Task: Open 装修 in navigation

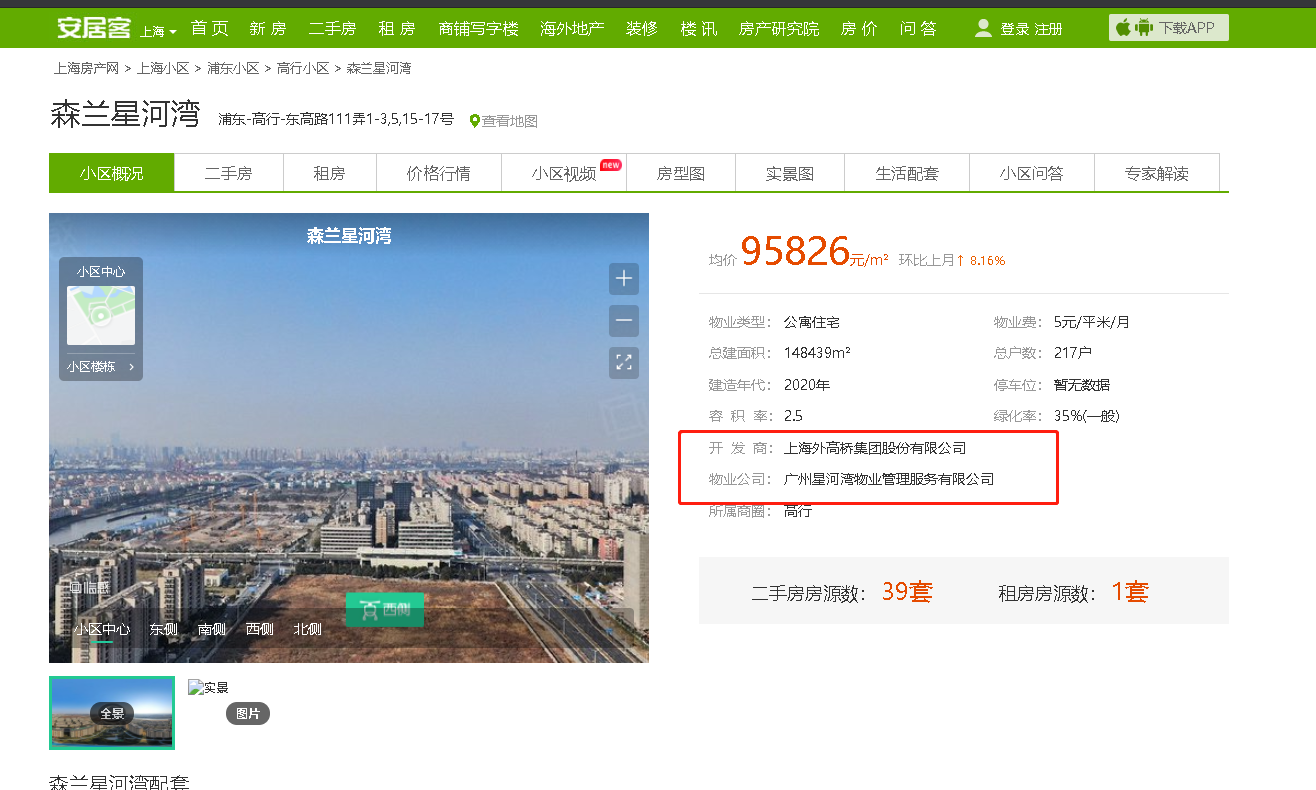Action: tap(642, 29)
